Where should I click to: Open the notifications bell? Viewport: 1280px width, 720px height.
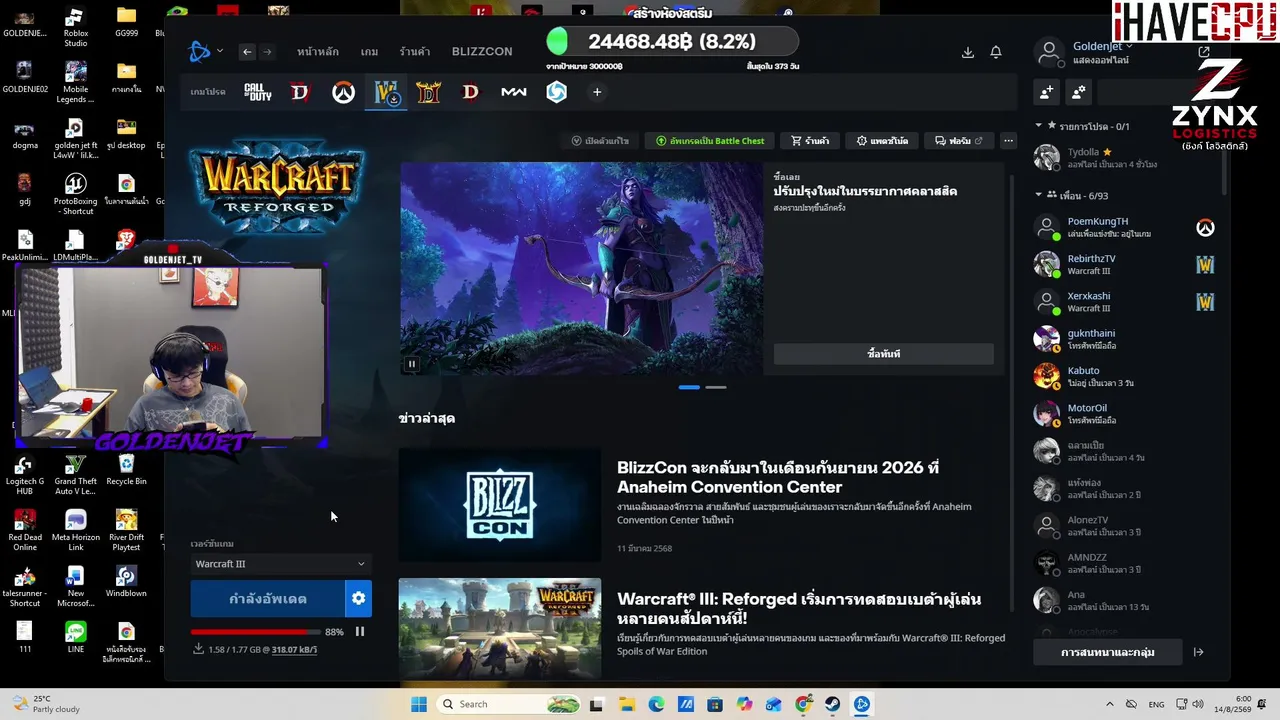click(x=996, y=52)
